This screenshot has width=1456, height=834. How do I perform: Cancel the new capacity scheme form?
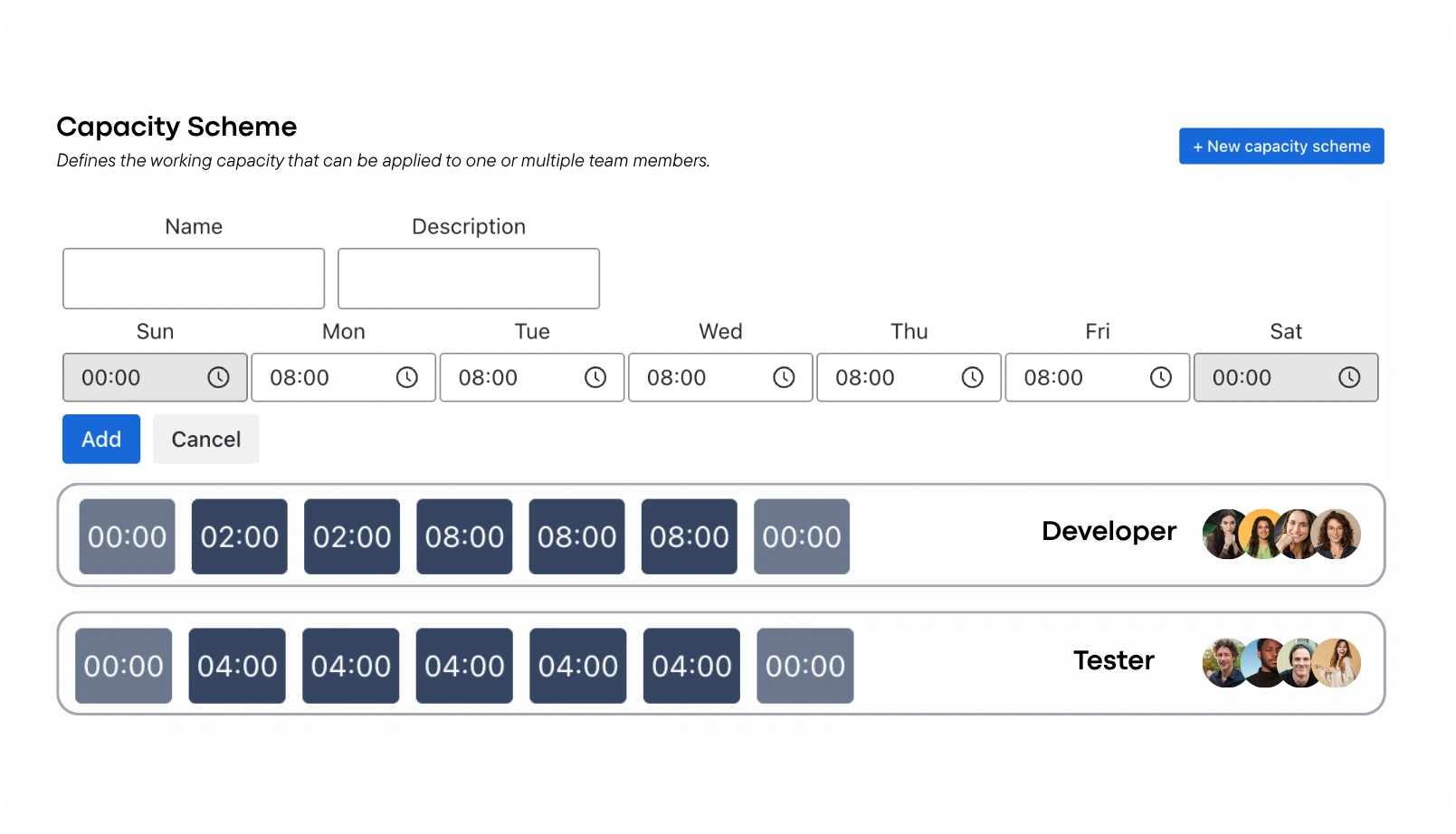(206, 439)
